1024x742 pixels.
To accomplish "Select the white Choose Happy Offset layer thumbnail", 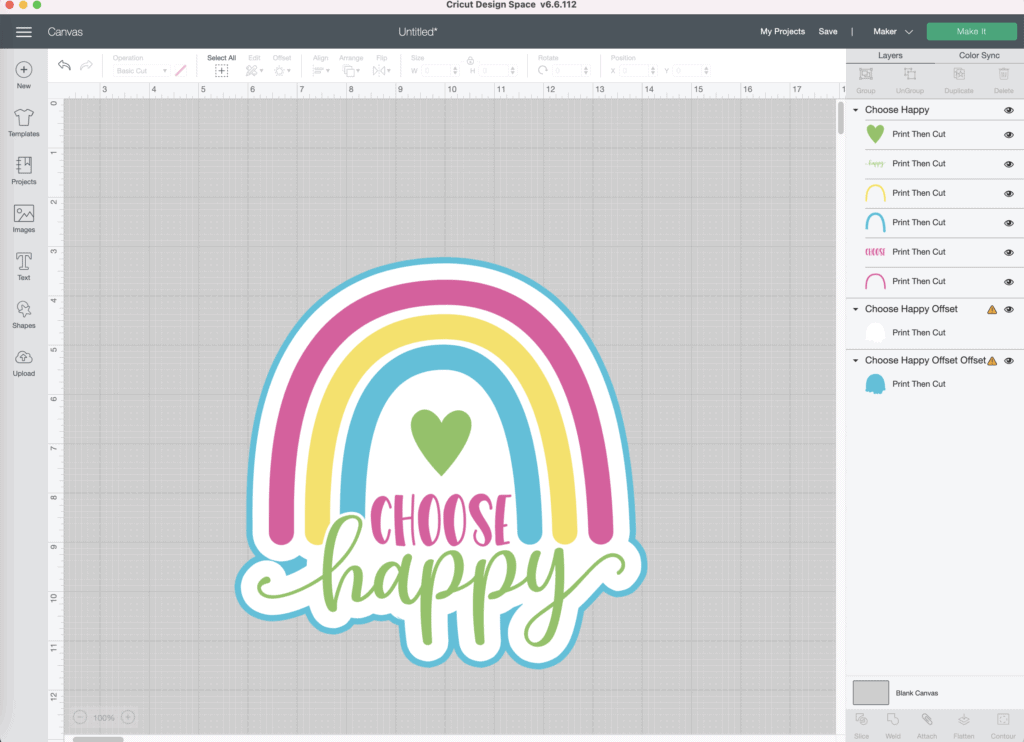I will pos(875,332).
